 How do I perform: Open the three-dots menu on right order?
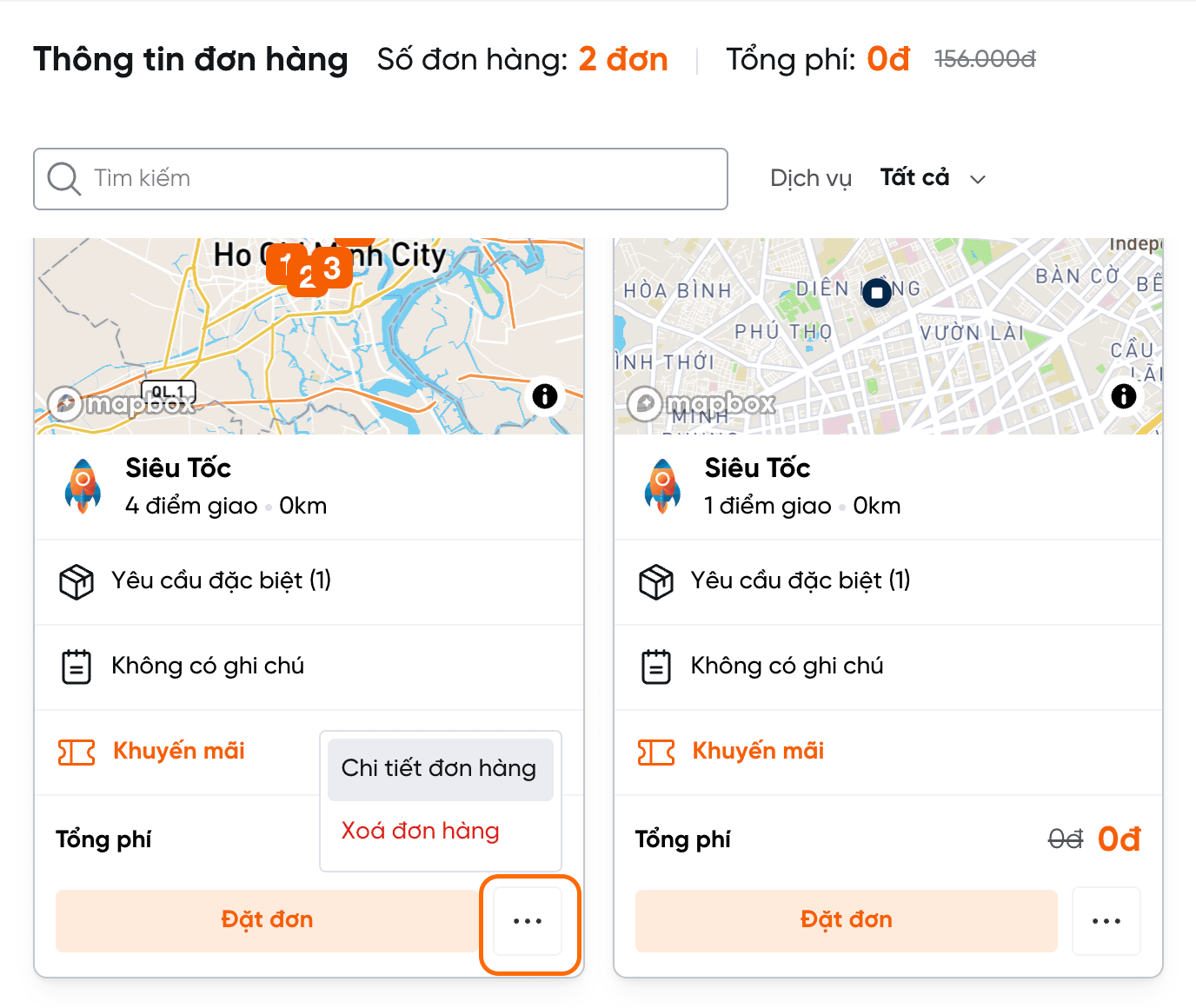[x=1106, y=921]
